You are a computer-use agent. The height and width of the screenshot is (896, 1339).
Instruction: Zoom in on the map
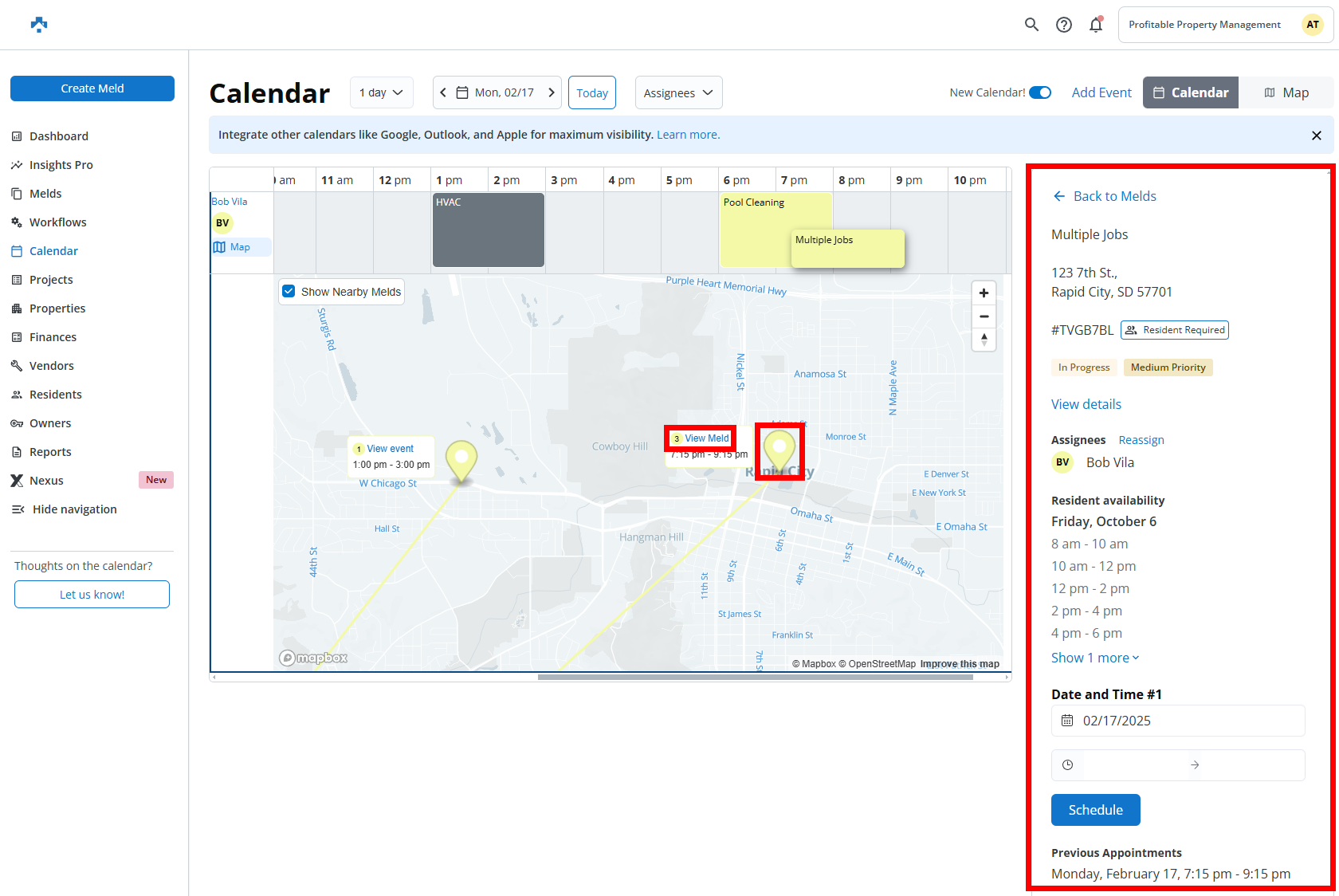click(984, 293)
